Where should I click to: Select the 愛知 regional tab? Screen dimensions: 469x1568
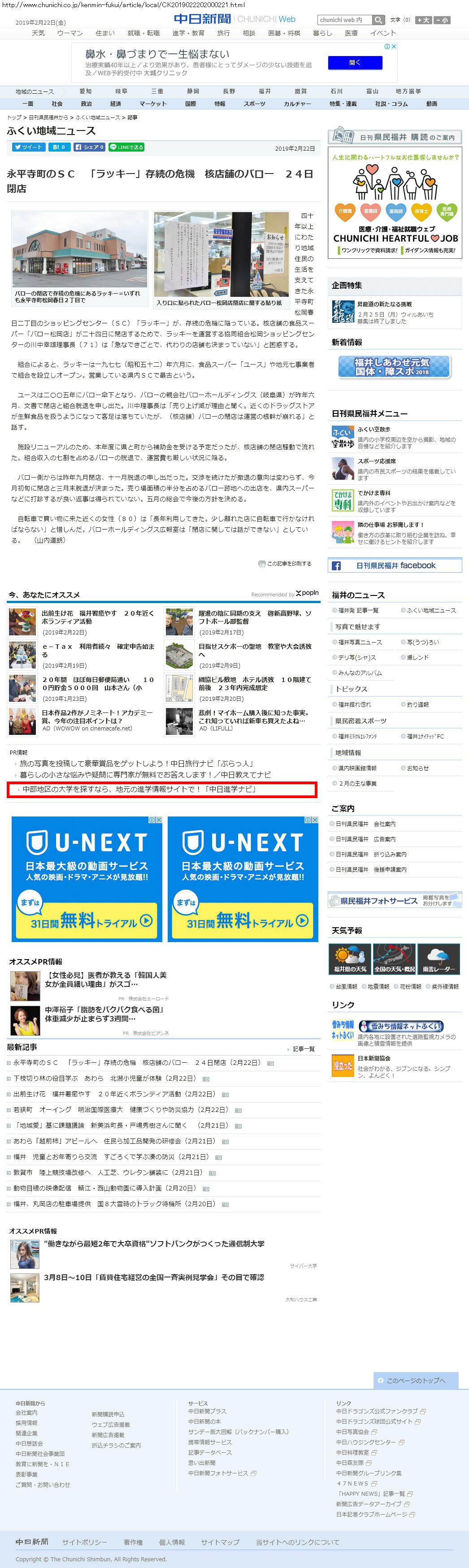click(86, 91)
